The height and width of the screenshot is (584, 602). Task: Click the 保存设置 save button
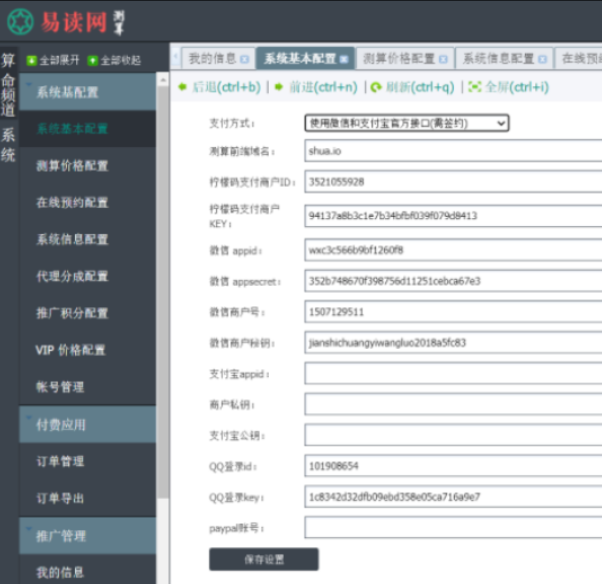(263, 558)
